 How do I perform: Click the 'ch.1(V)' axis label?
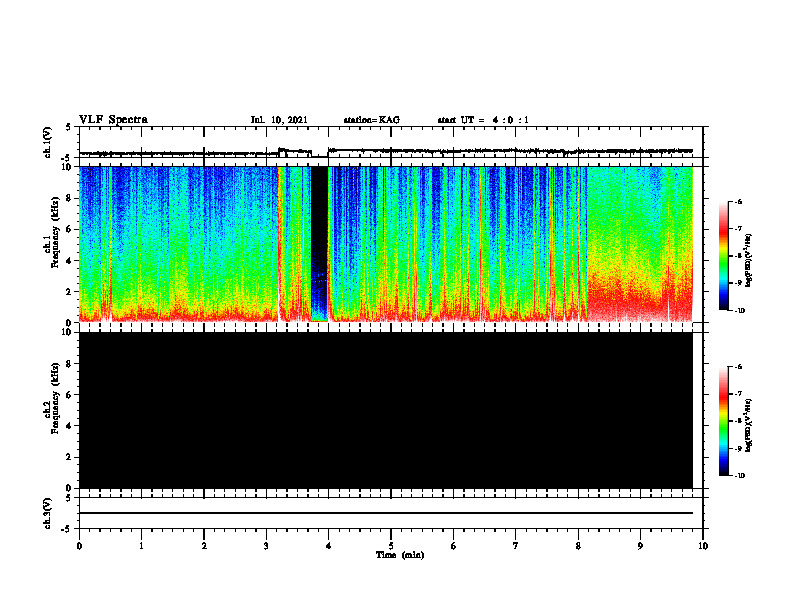click(x=48, y=142)
